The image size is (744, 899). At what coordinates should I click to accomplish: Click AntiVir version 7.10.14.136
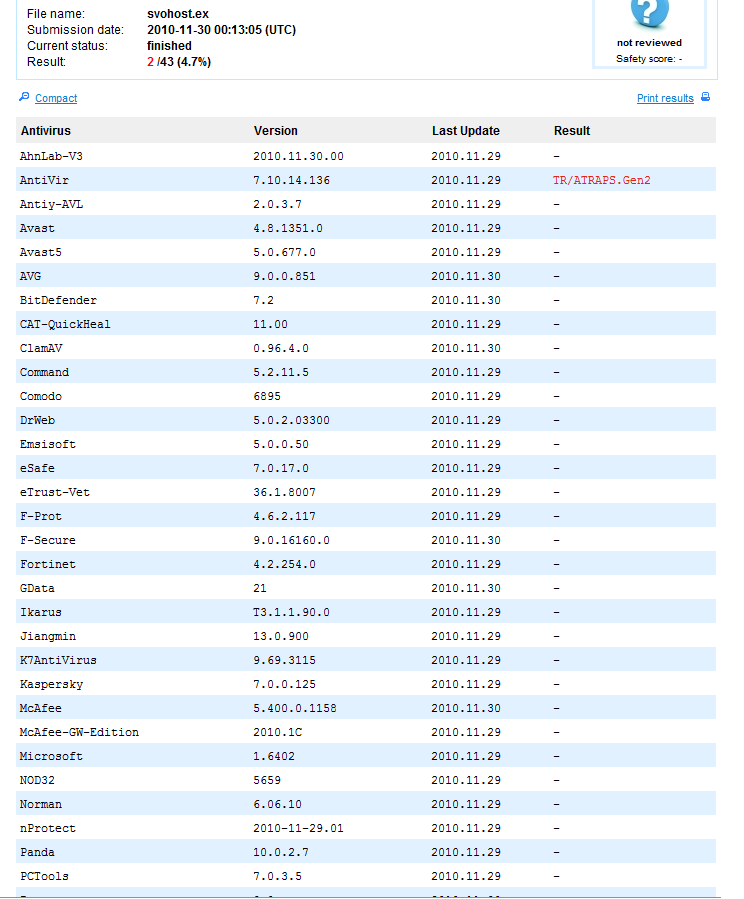(x=291, y=180)
